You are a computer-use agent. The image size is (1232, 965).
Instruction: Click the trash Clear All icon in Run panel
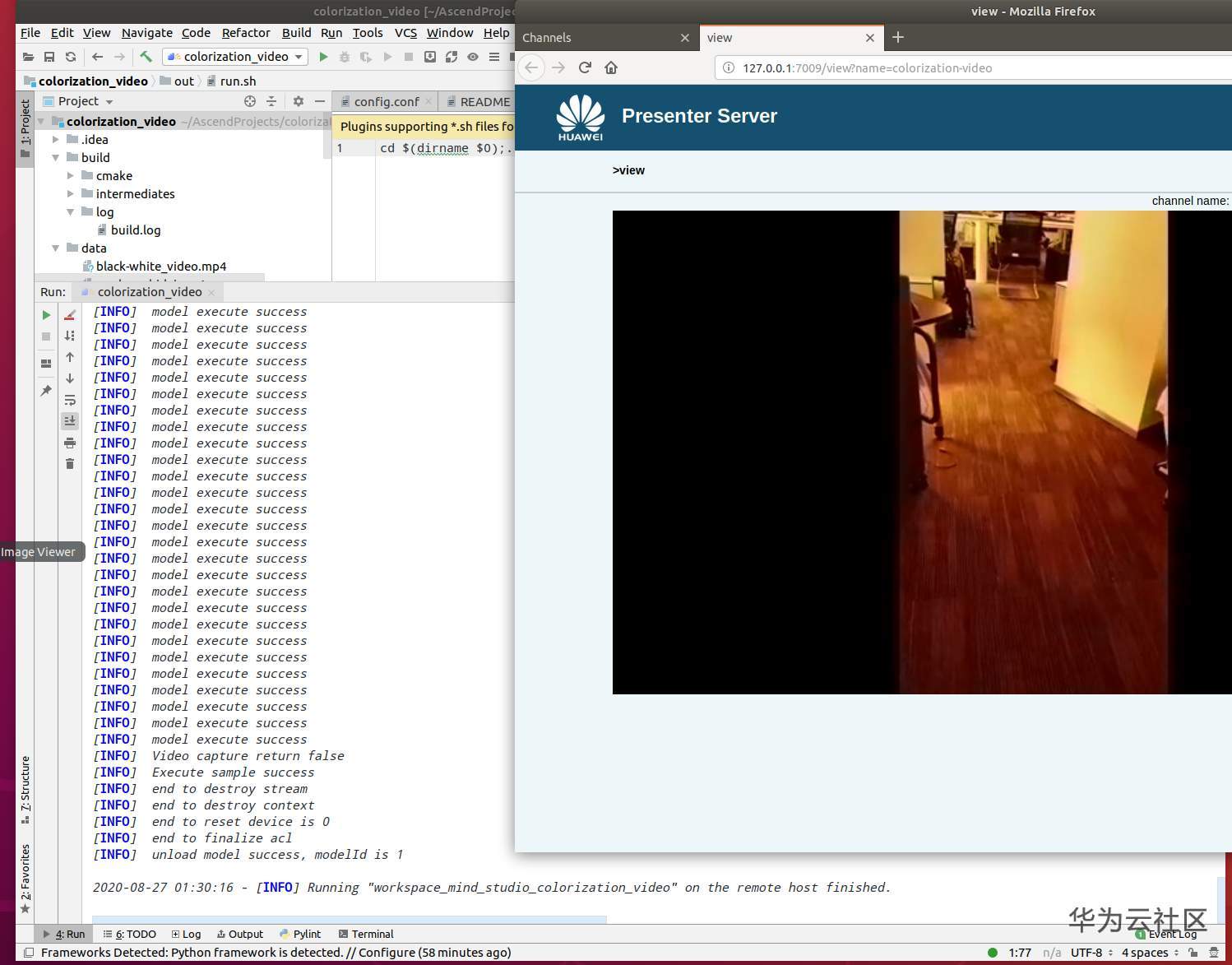click(x=70, y=464)
